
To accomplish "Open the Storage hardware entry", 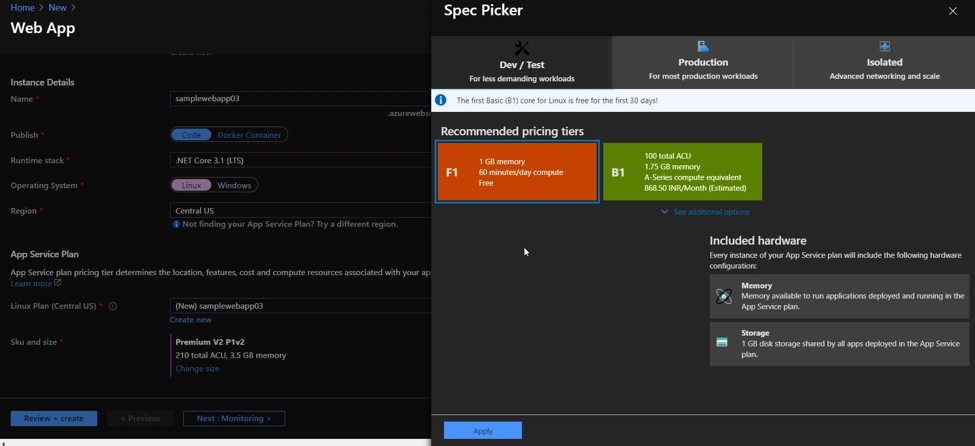I will [x=839, y=343].
